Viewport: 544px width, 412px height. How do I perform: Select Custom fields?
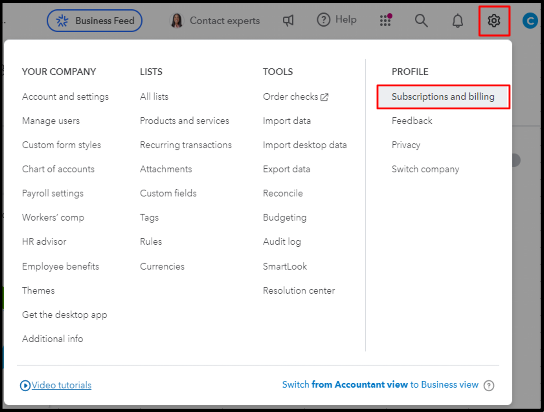(168, 193)
